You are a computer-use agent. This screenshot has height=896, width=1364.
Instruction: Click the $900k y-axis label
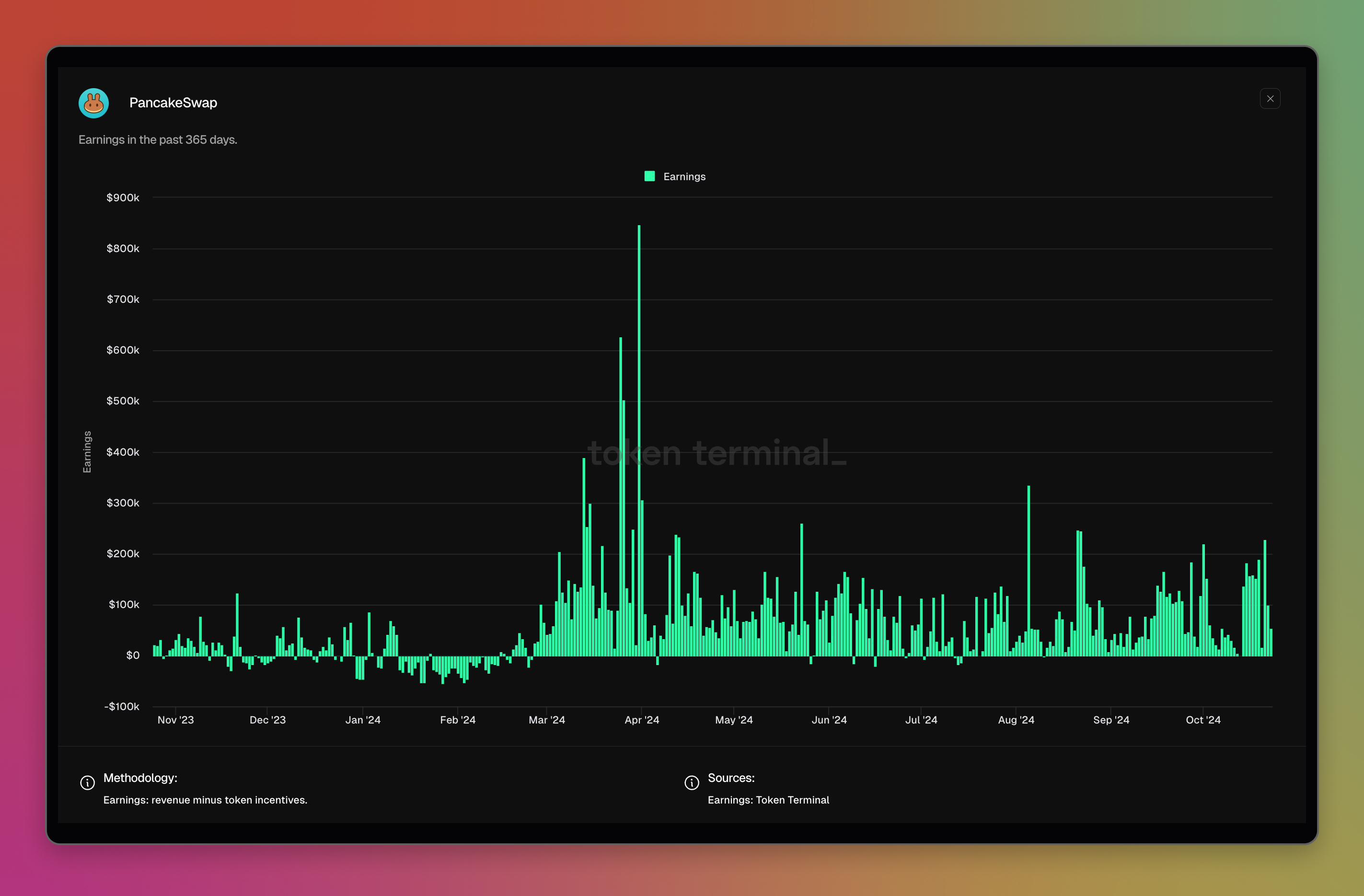[123, 197]
